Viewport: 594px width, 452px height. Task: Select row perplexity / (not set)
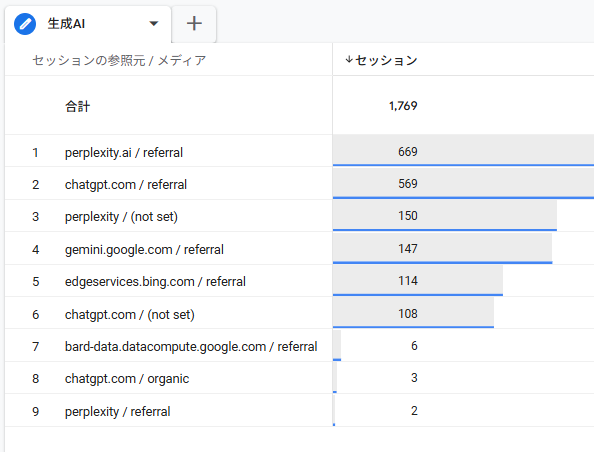(x=121, y=217)
